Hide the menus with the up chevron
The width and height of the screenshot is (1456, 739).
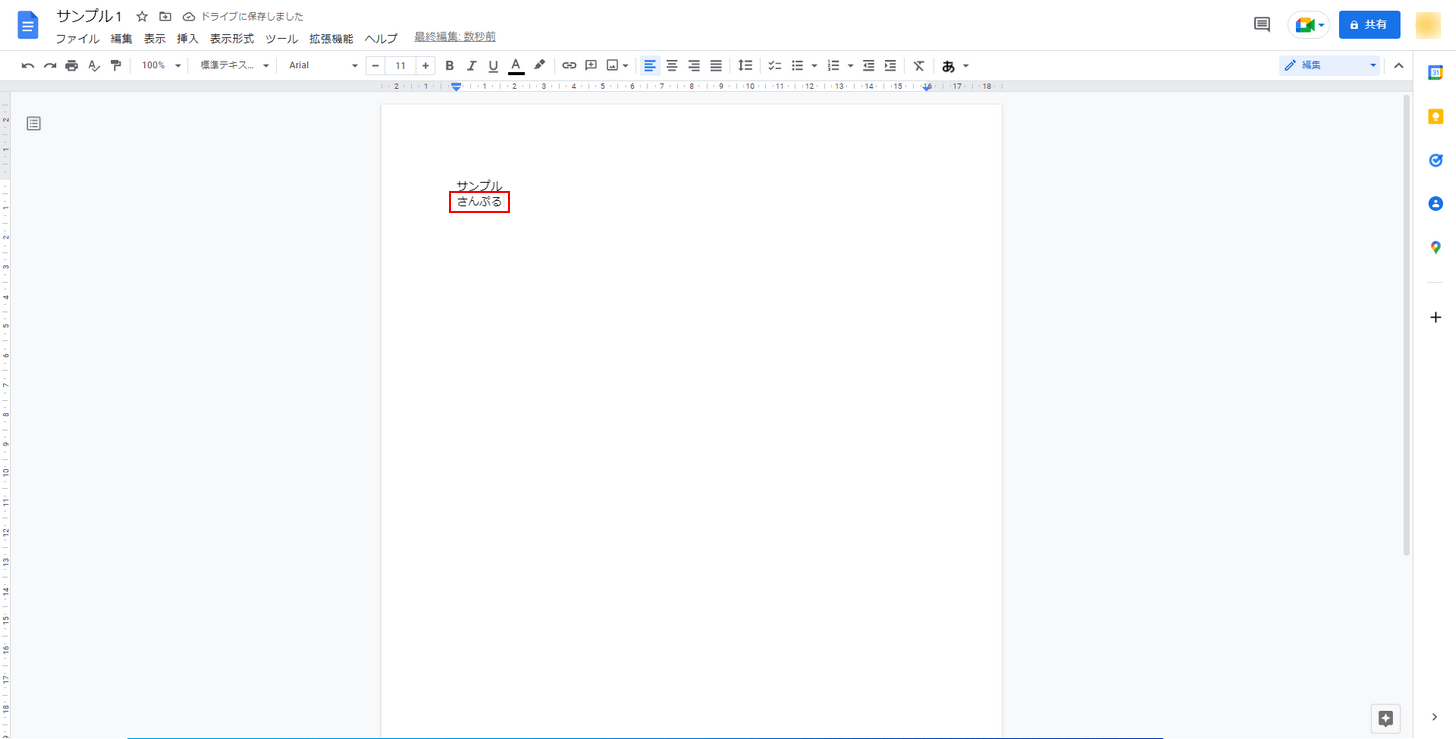pyautogui.click(x=1398, y=66)
